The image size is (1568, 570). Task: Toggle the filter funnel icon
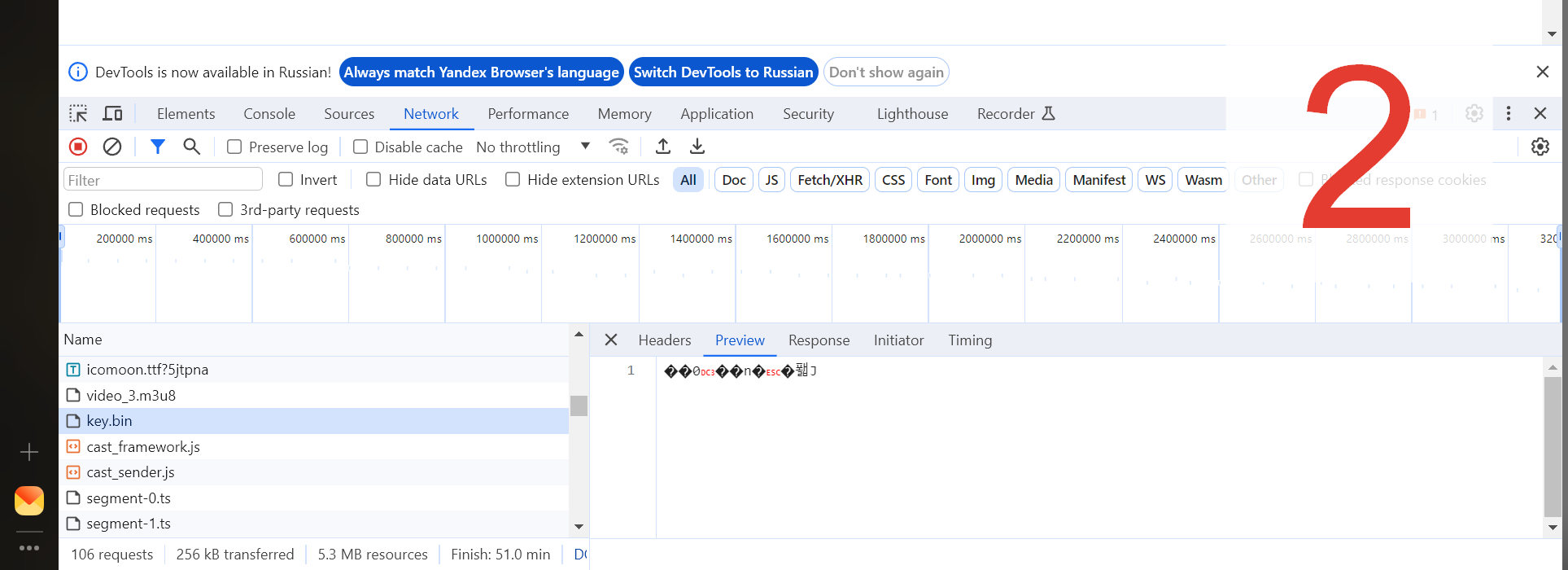158,147
